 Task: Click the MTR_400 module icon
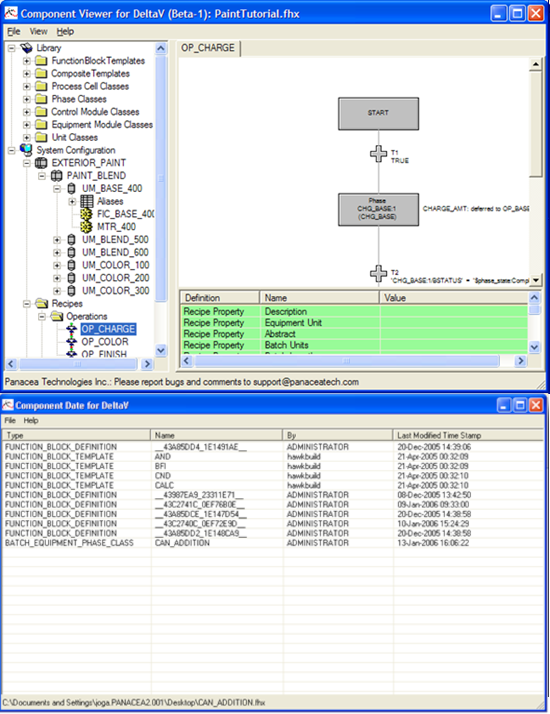[87, 226]
